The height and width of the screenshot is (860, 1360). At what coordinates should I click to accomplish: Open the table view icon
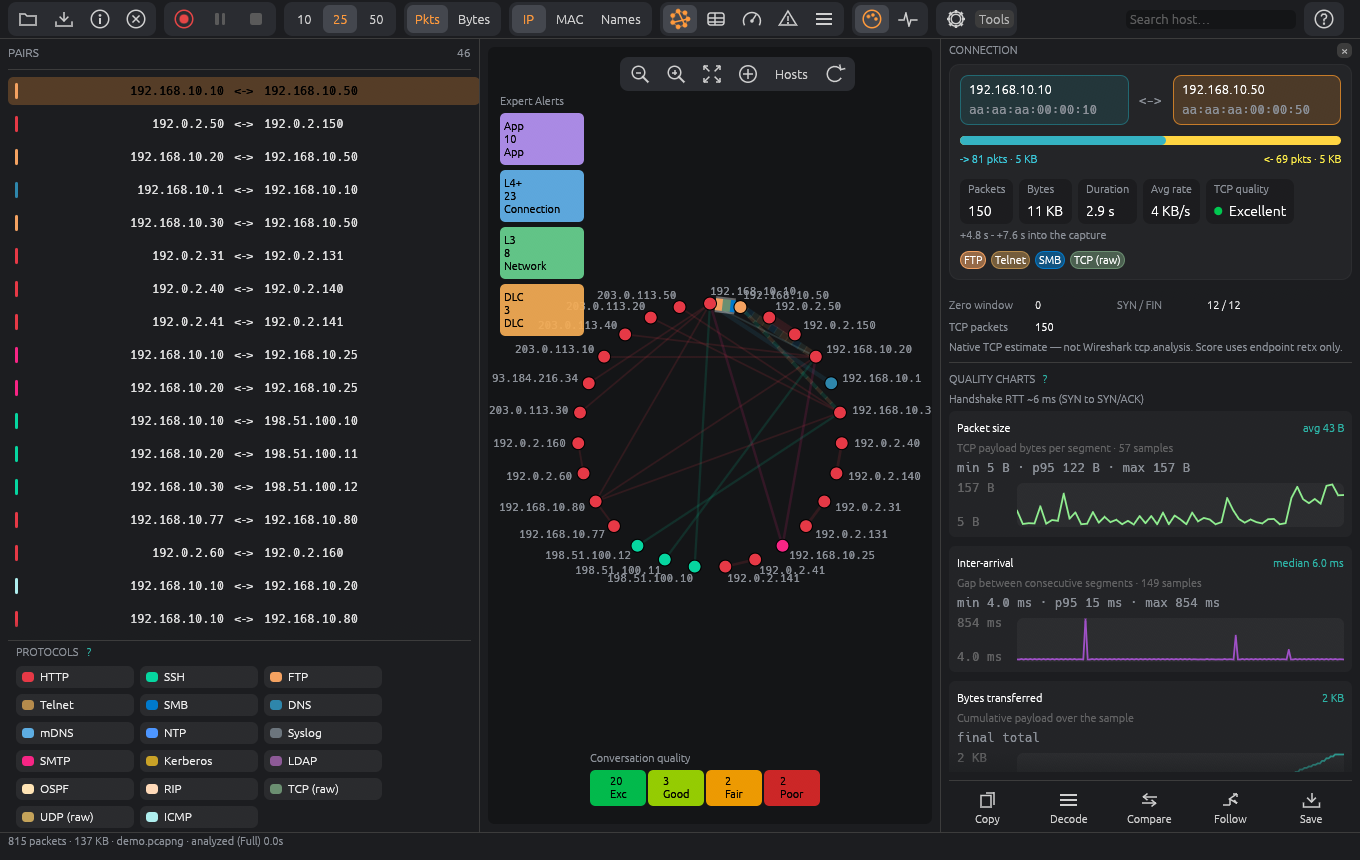point(716,19)
